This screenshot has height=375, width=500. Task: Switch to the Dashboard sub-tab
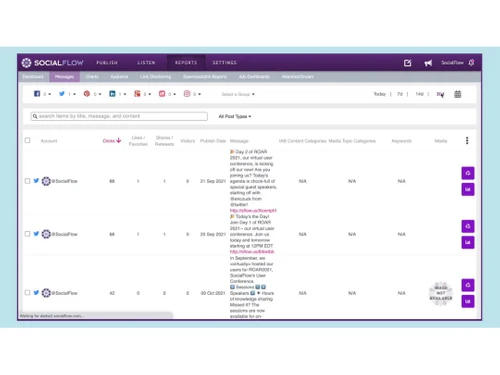pos(33,77)
